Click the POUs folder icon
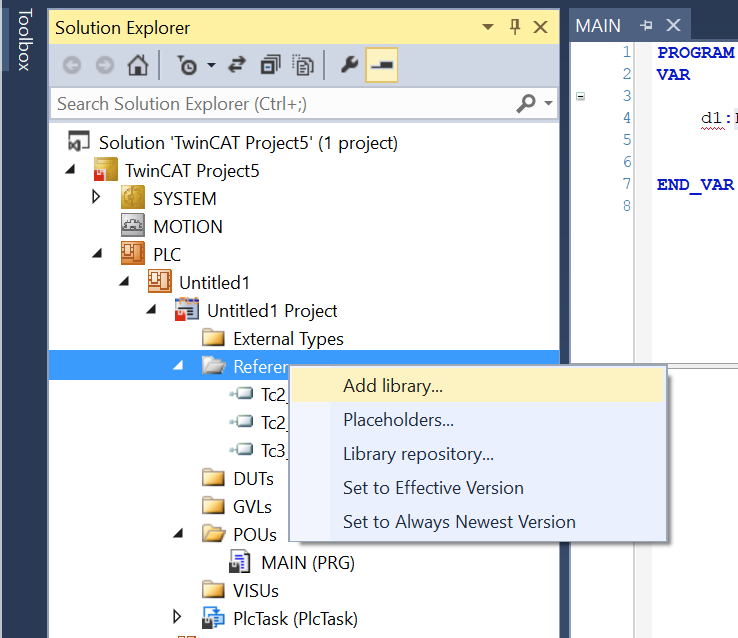 [214, 534]
